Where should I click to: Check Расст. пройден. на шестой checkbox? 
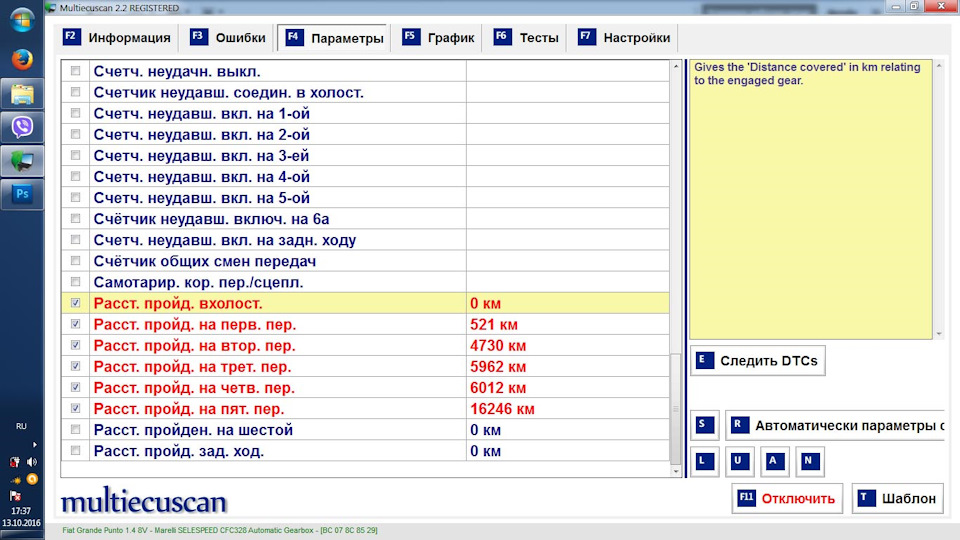tap(75, 429)
